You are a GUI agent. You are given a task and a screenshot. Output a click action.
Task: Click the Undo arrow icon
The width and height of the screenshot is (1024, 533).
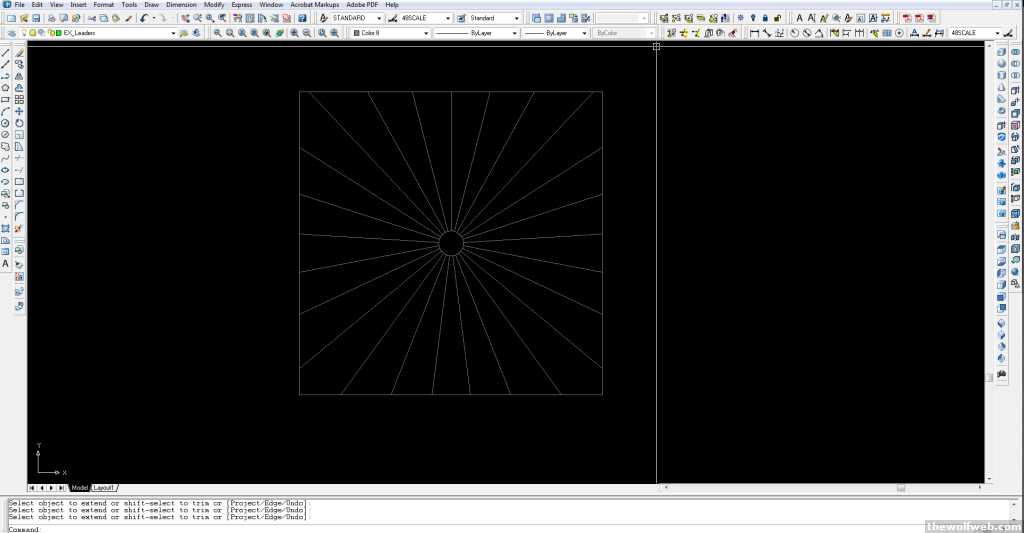click(144, 18)
